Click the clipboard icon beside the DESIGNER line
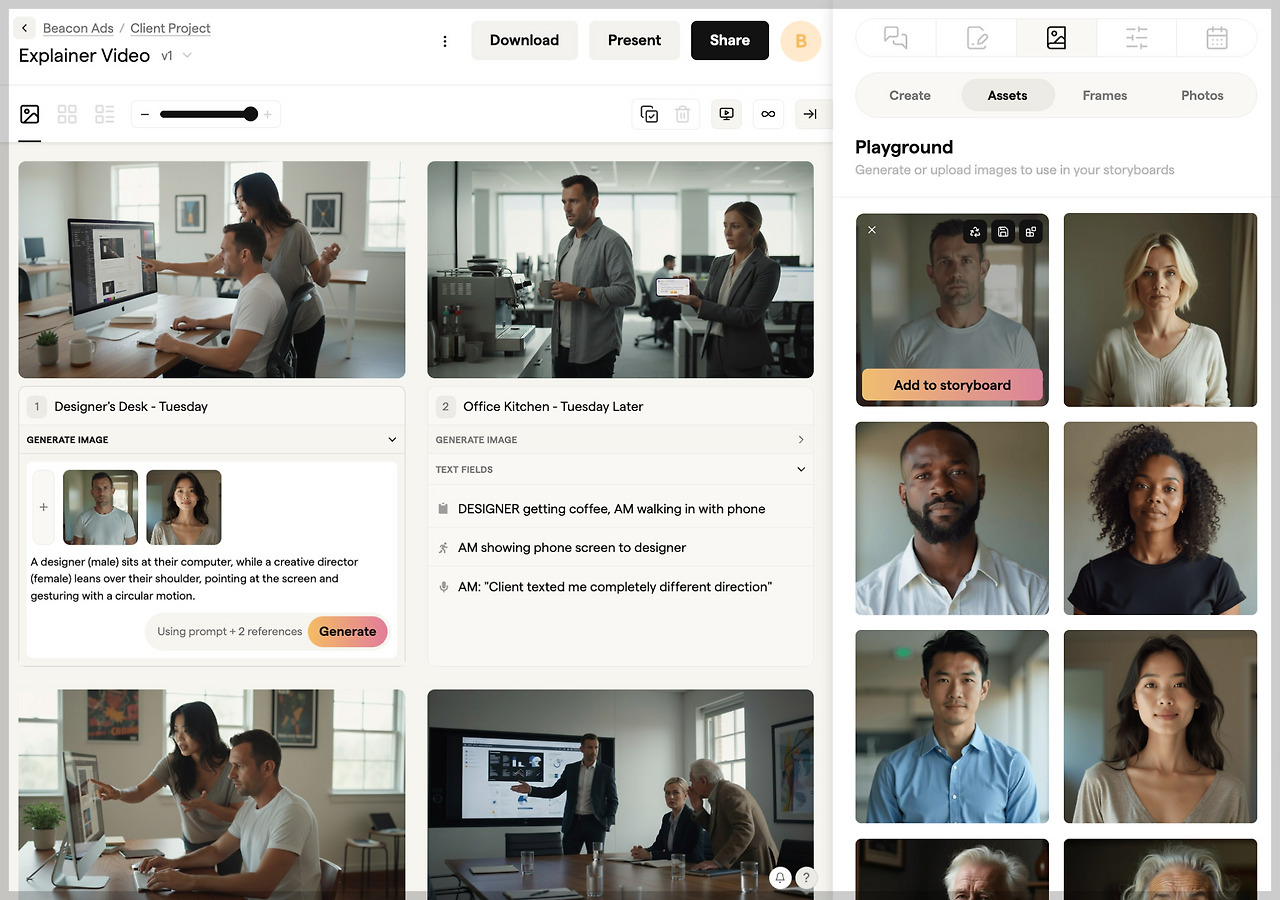Viewport: 1280px width, 900px height. 443,509
